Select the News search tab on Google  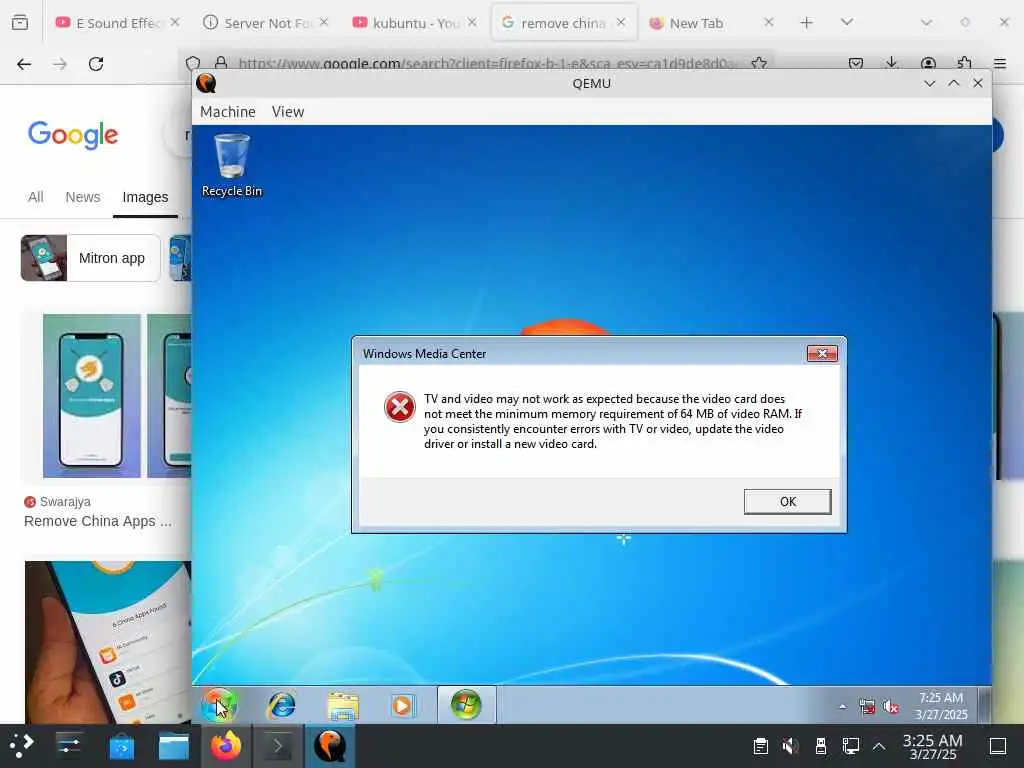tap(83, 197)
